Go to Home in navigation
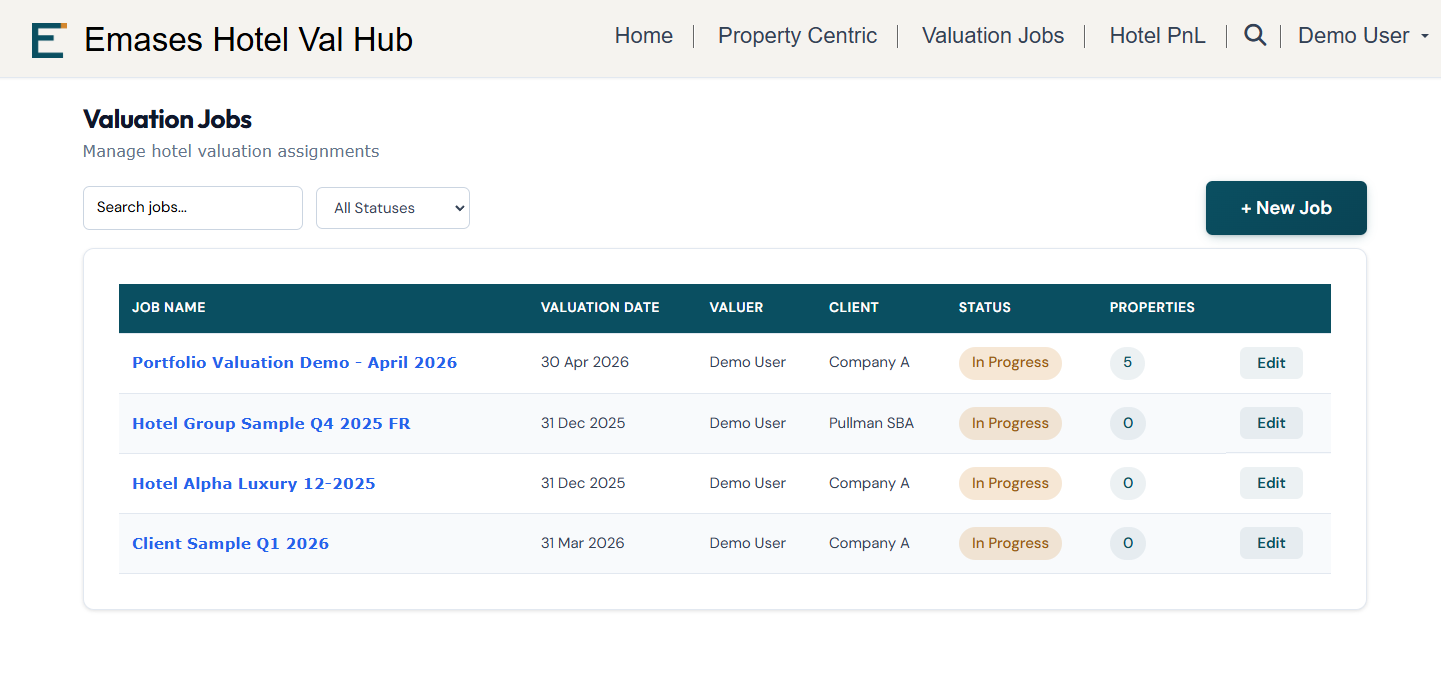This screenshot has width=1441, height=700. 644,36
